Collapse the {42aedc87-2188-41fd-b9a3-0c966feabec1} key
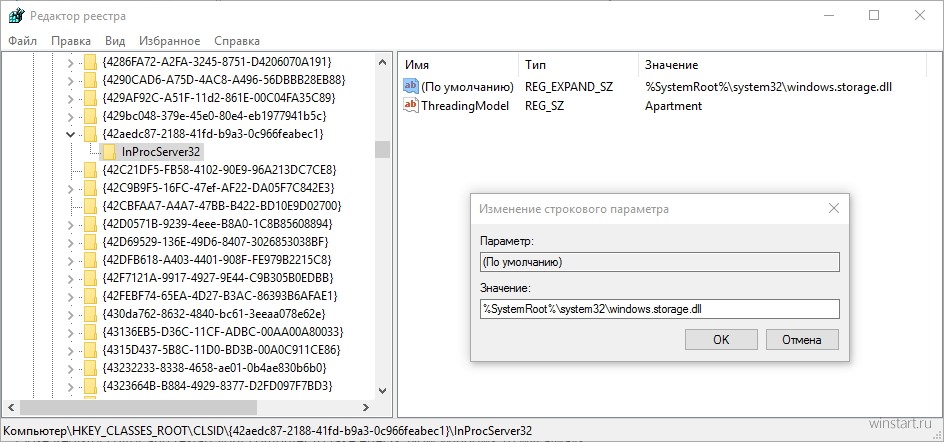This screenshot has width=944, height=442. pyautogui.click(x=70, y=134)
